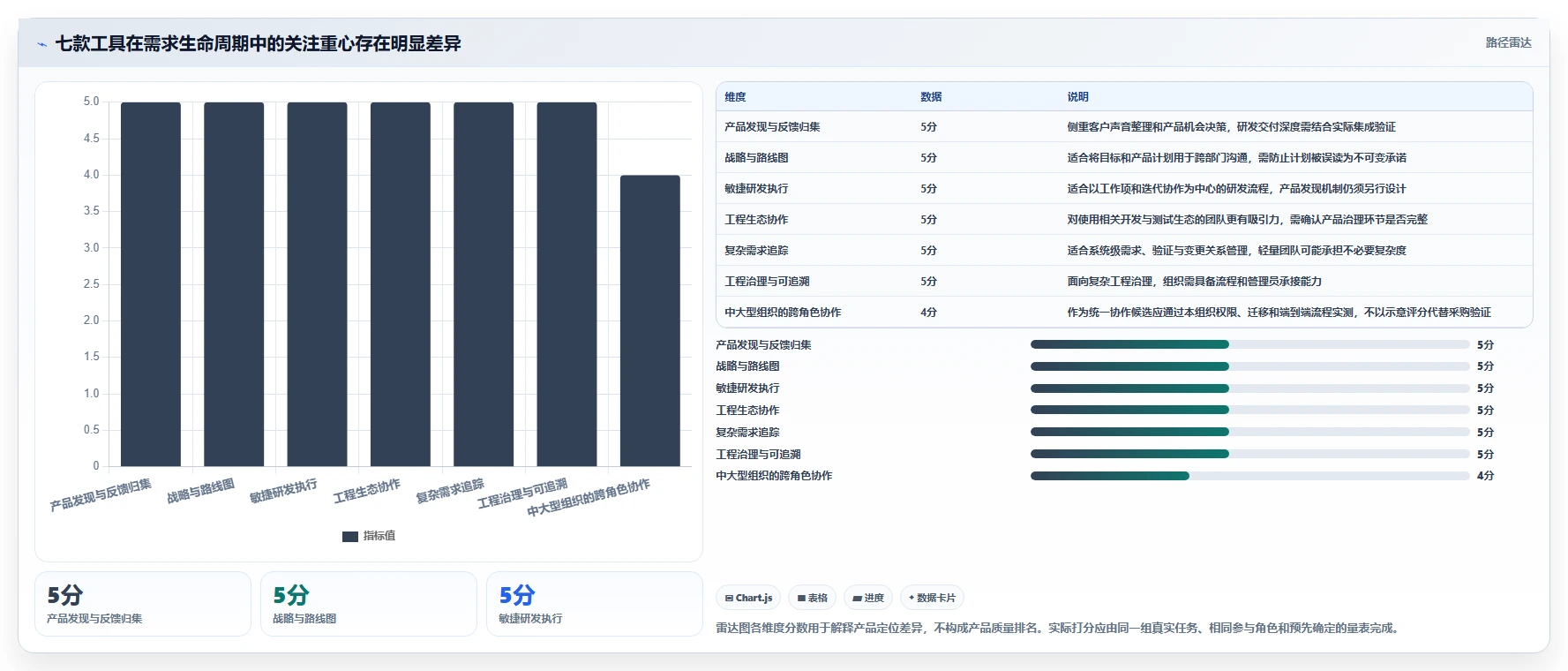Click the description starting 适合以工作项和迭代协作
Screen dimensions: 1568x671
(x=1236, y=189)
